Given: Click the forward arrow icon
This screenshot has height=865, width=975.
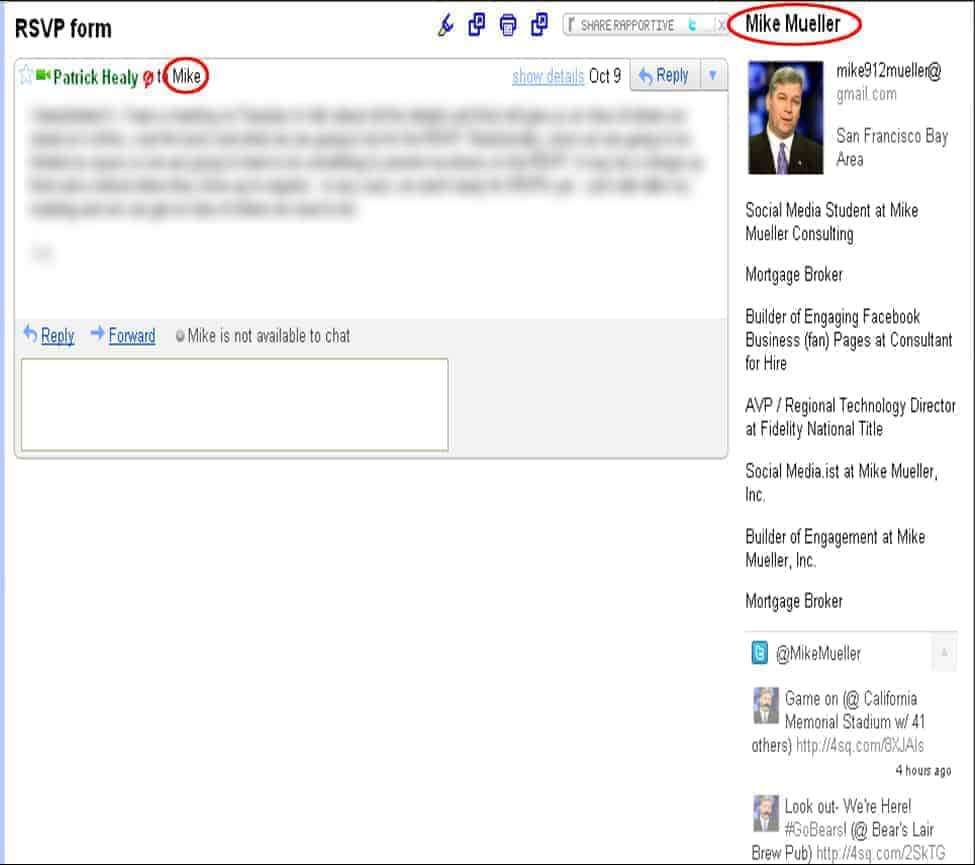Looking at the screenshot, I should click(97, 334).
